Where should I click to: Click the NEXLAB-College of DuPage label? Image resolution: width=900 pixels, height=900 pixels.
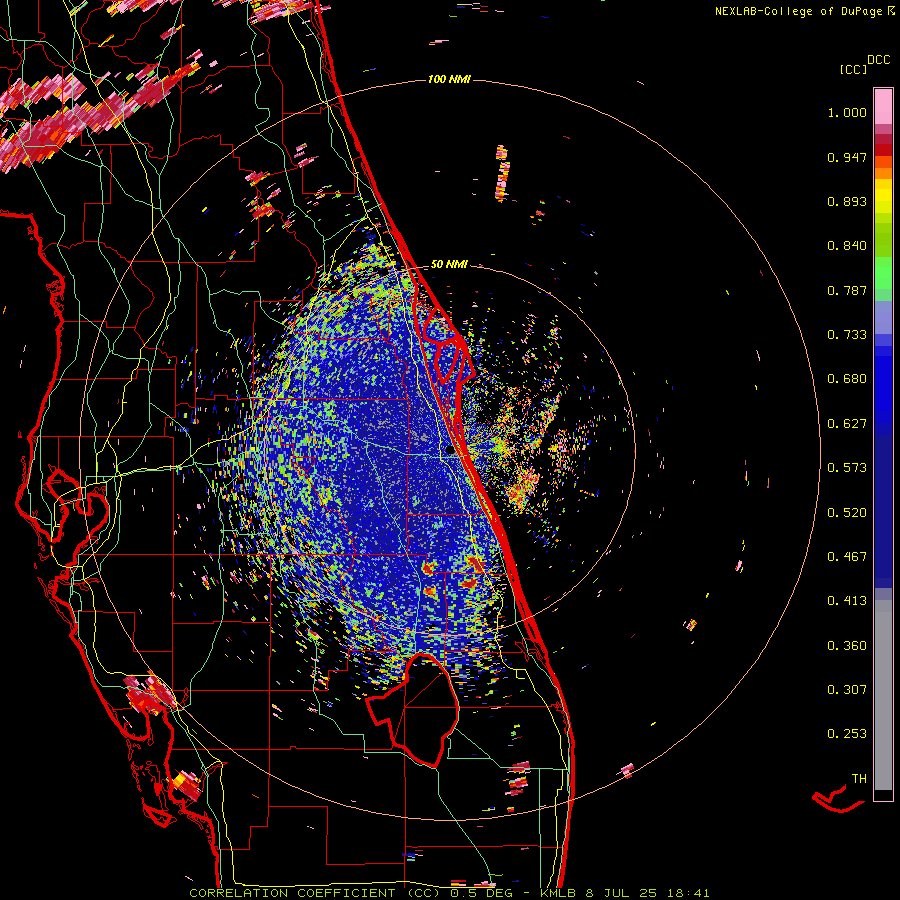[799, 11]
